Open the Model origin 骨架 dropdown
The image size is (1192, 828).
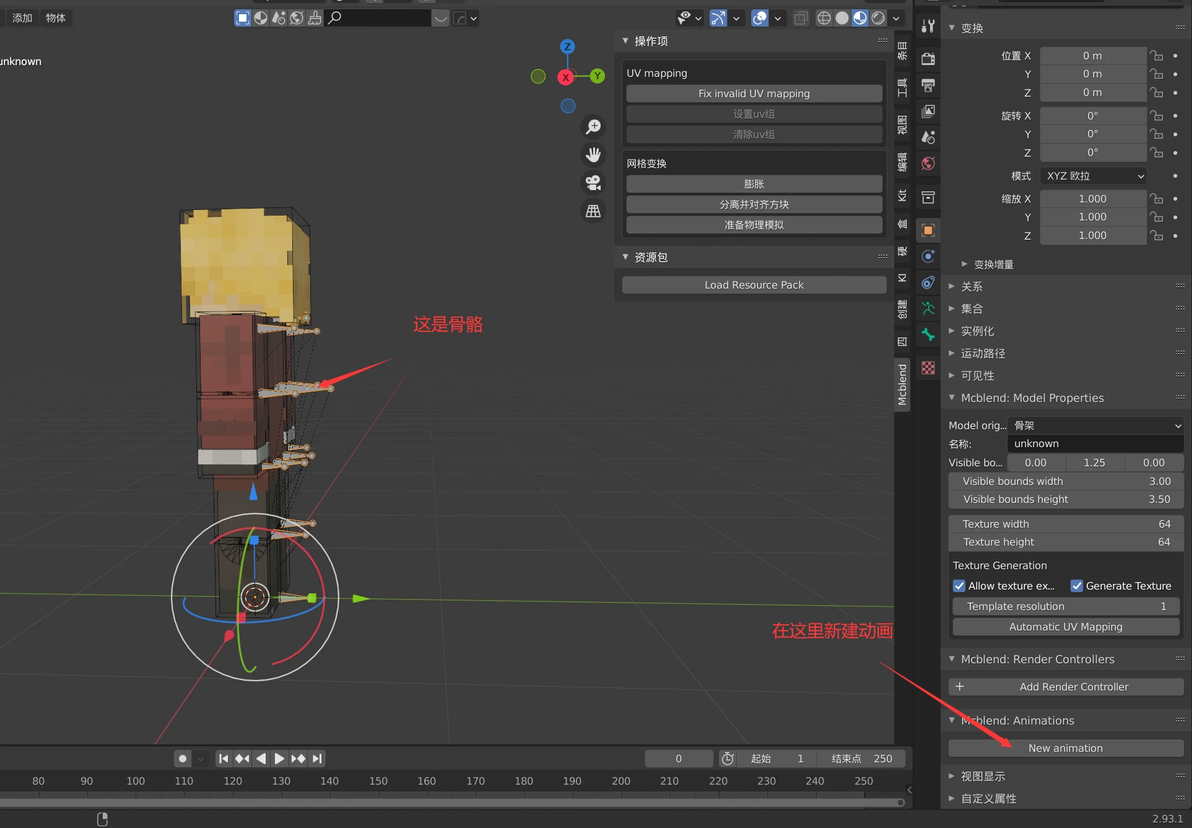1095,426
